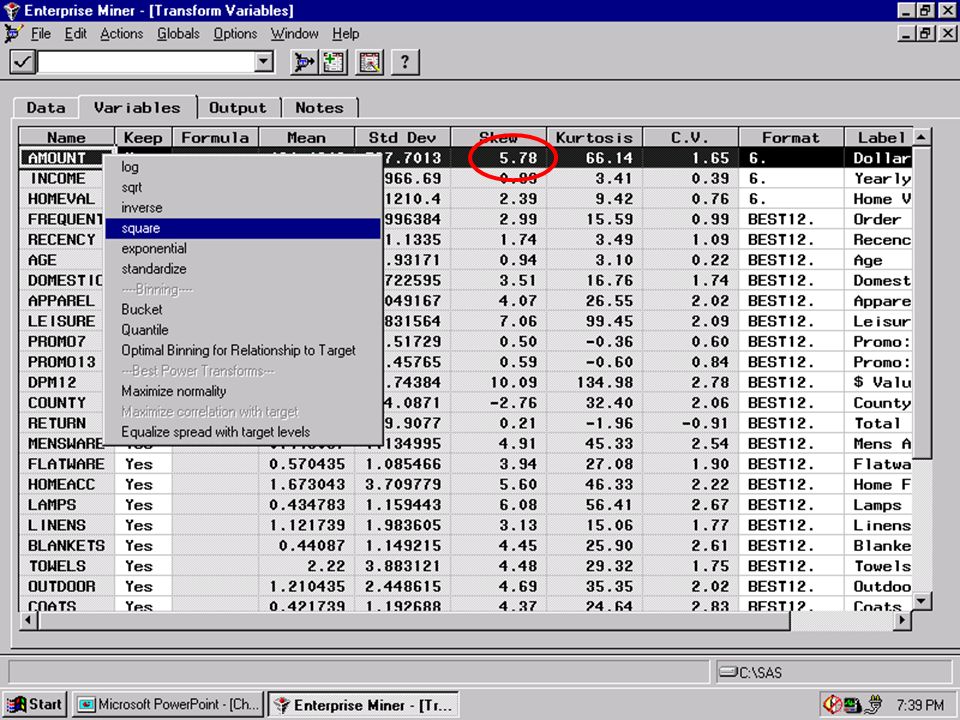
Task: Open the Help menu
Action: tap(345, 34)
